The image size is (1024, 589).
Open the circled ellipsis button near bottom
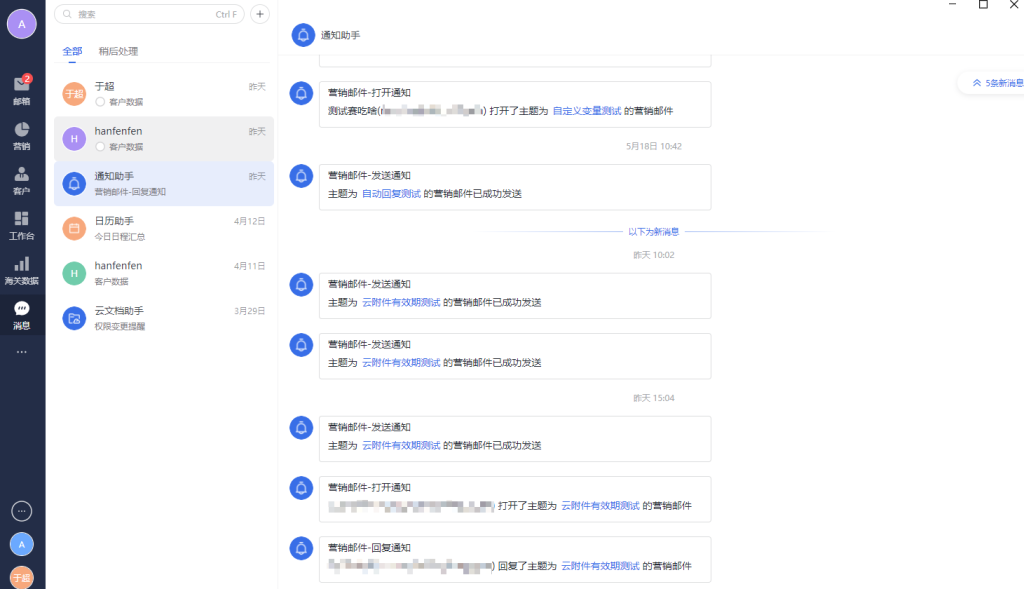click(x=22, y=511)
